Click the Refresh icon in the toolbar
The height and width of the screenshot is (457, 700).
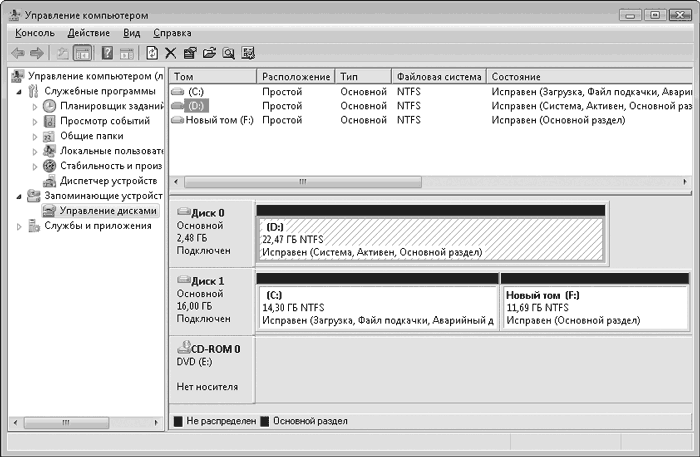click(151, 53)
